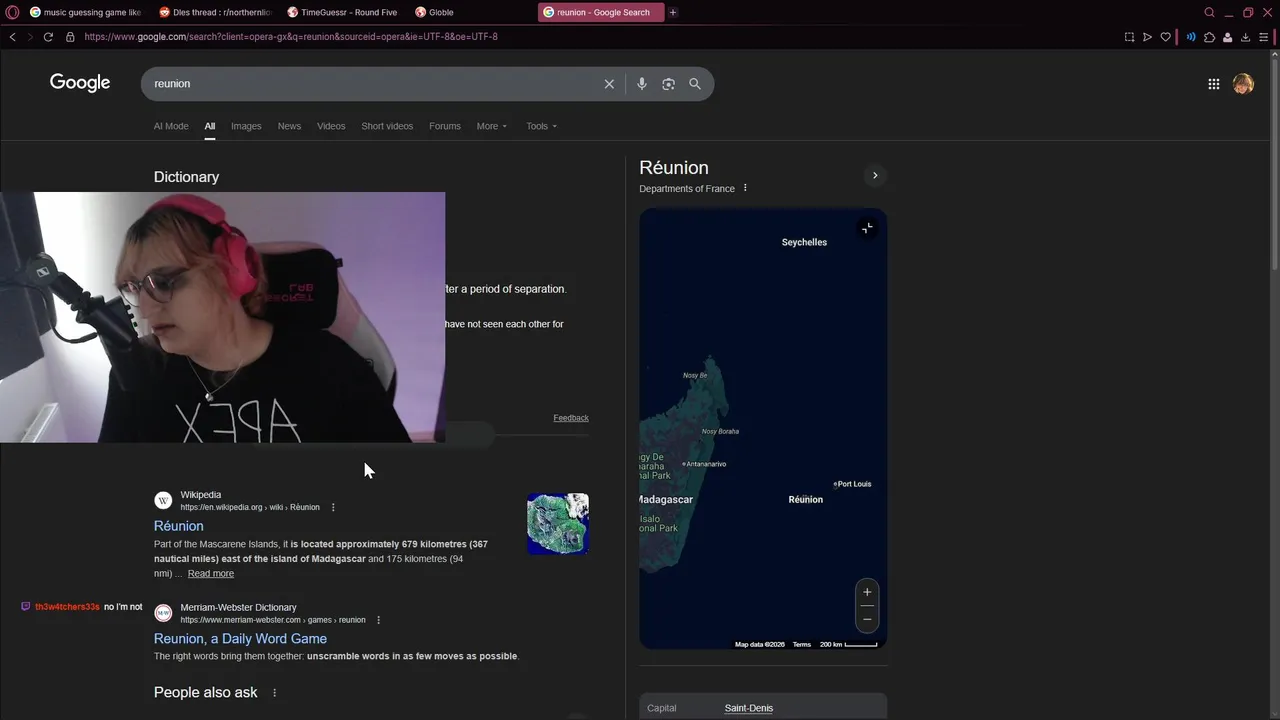Open the Google account avatar
The height and width of the screenshot is (720, 1280).
coord(1243,84)
